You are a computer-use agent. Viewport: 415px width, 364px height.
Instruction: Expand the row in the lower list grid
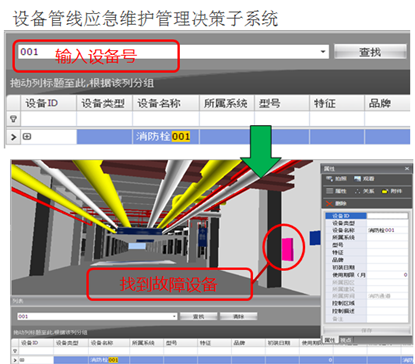(22, 360)
